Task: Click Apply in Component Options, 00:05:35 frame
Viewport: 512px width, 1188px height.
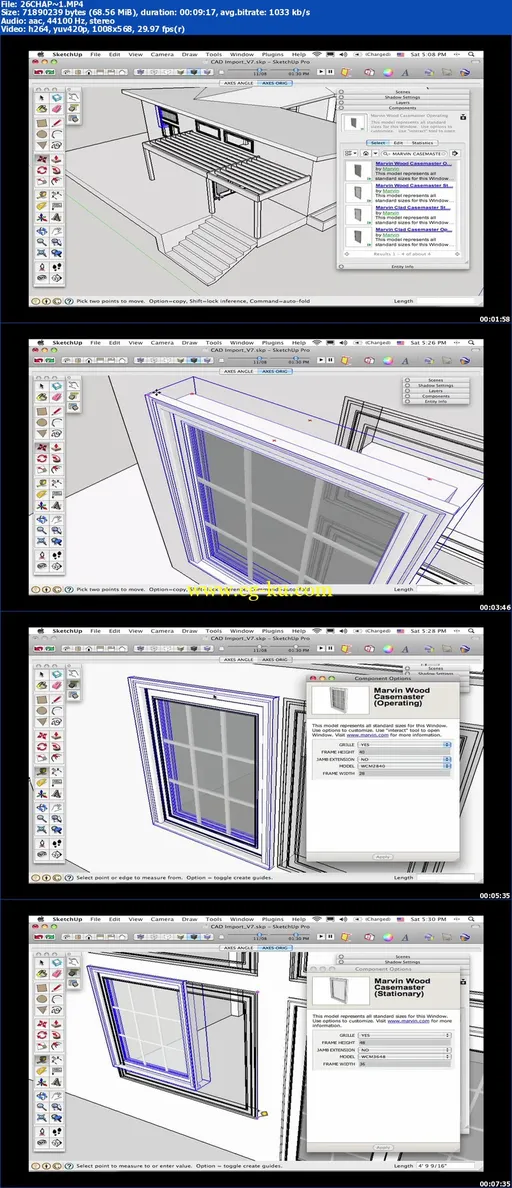Action: point(383,857)
